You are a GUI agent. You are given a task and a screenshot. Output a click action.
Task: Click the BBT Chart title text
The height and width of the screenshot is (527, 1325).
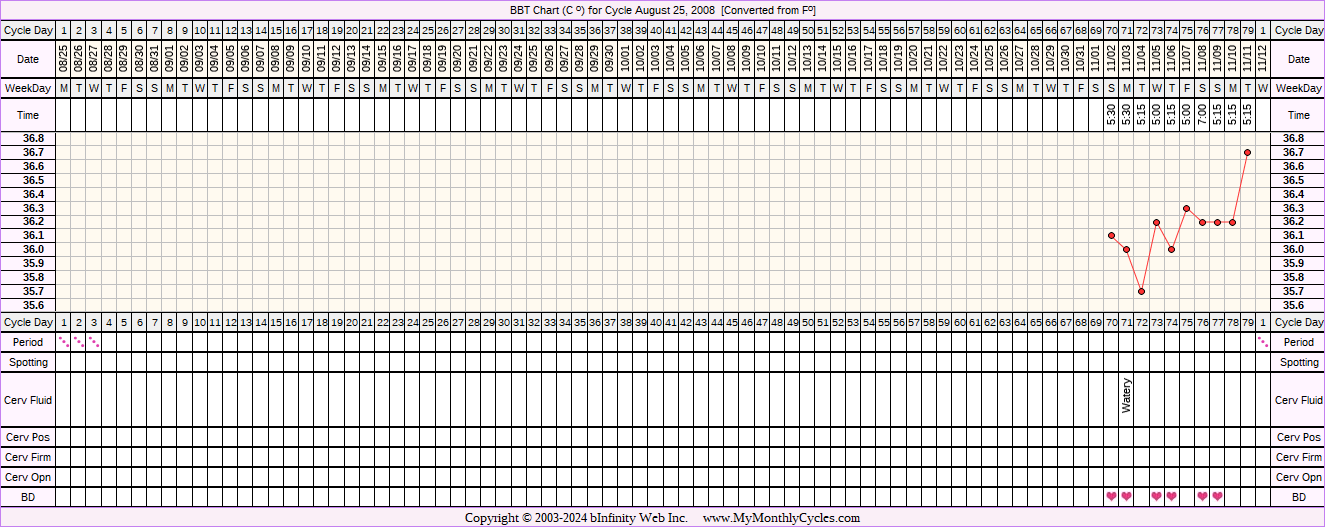coord(662,10)
